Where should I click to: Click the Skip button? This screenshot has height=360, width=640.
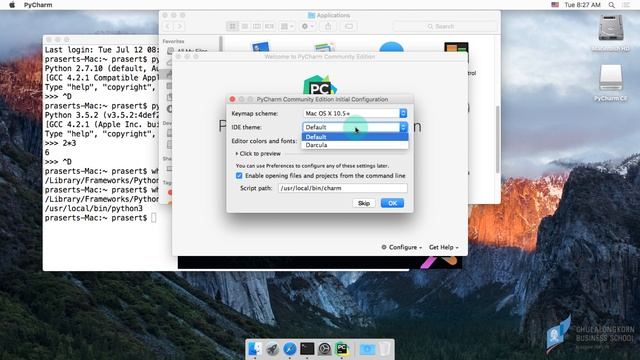pyautogui.click(x=364, y=203)
